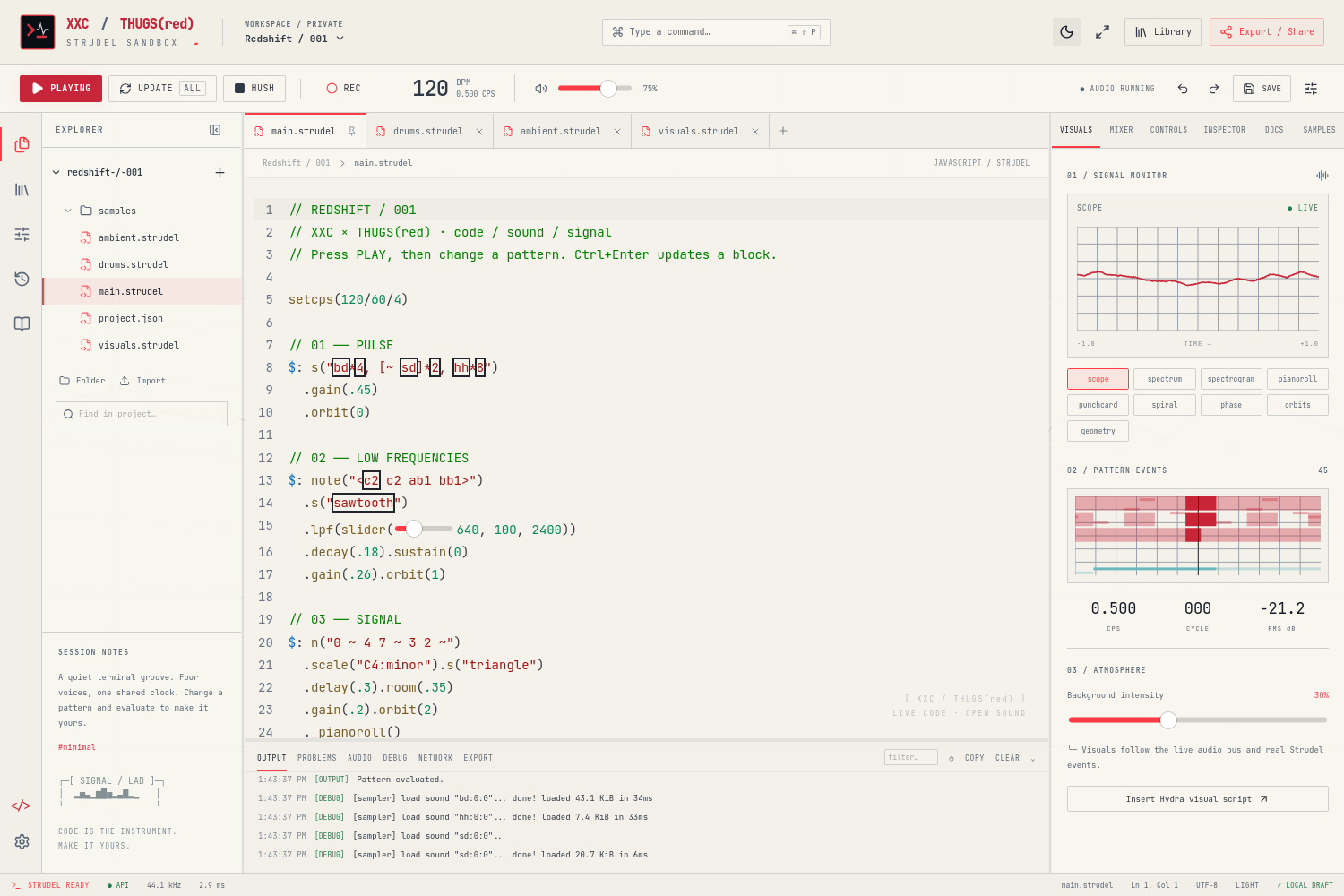
Task: Open the docs book sidebar icon
Action: (x=22, y=324)
